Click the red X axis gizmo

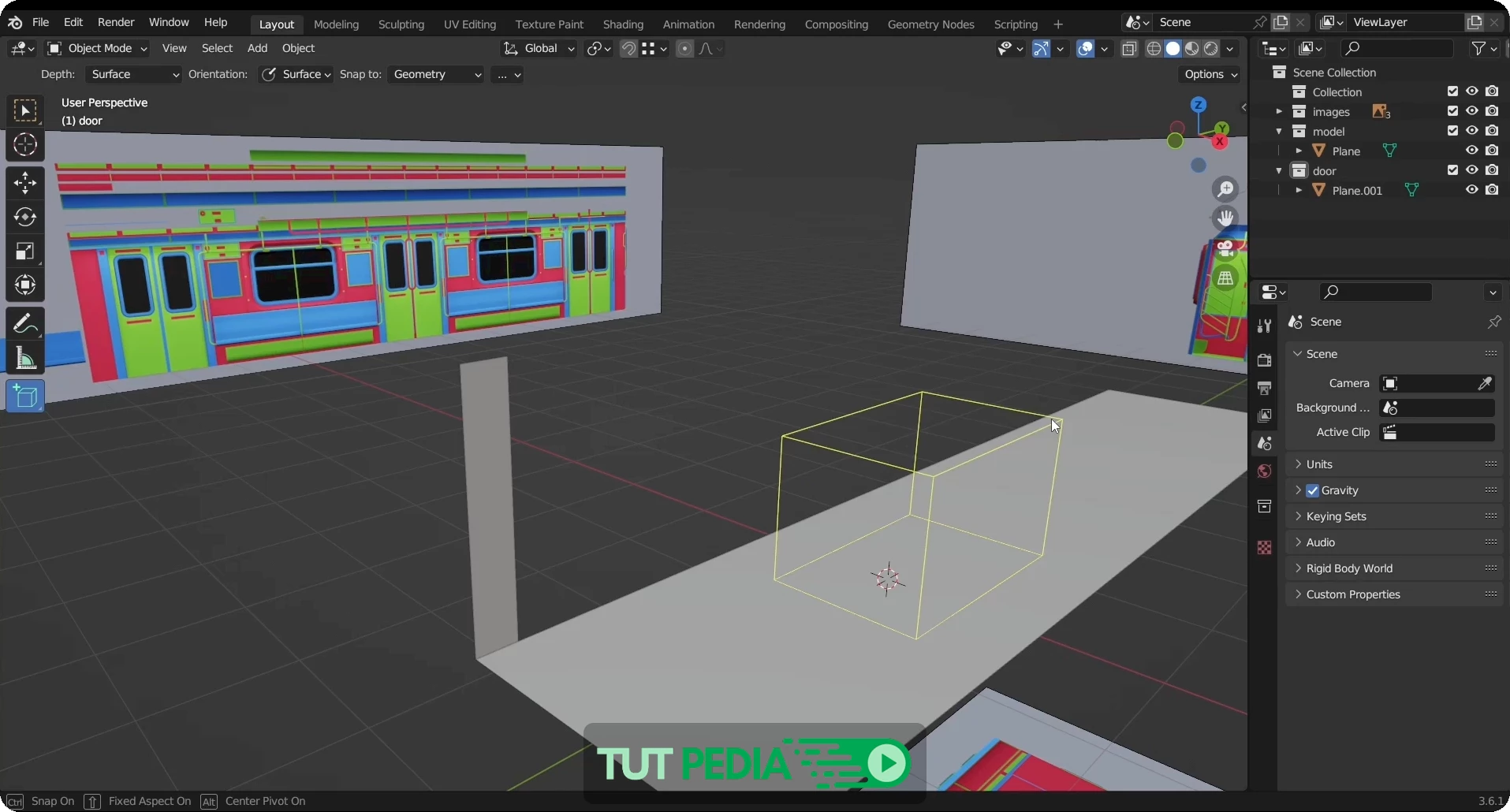(1220, 142)
